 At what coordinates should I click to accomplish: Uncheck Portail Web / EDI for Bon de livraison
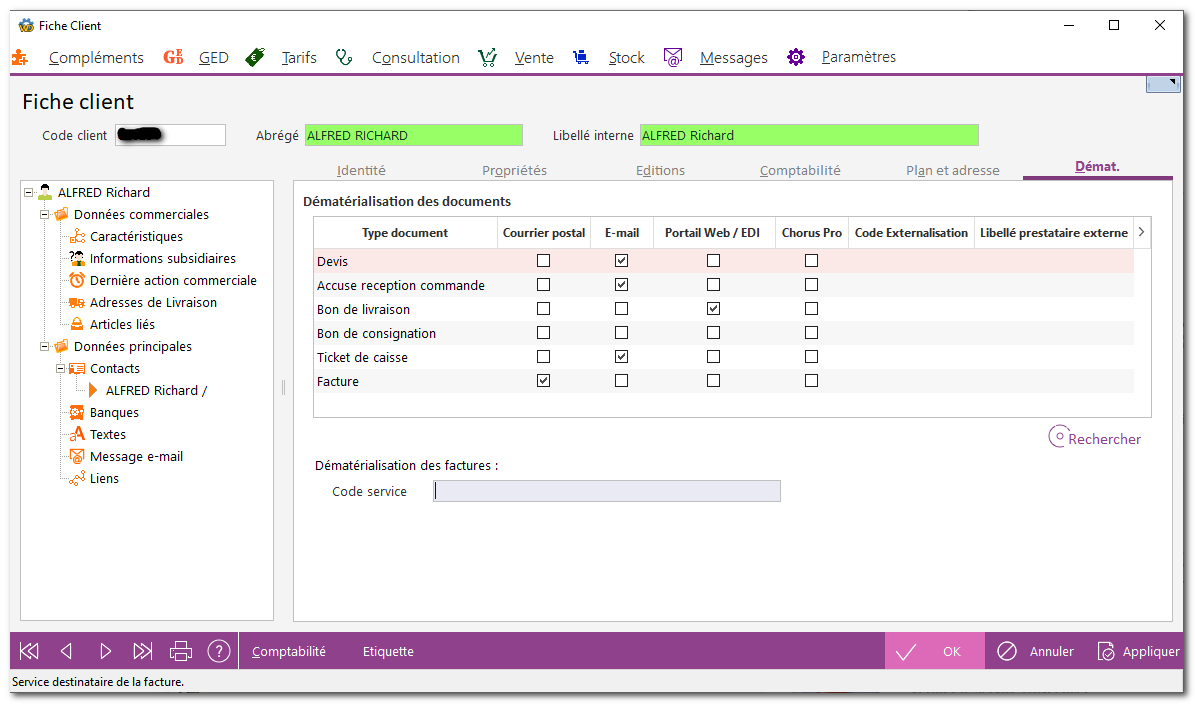click(713, 309)
